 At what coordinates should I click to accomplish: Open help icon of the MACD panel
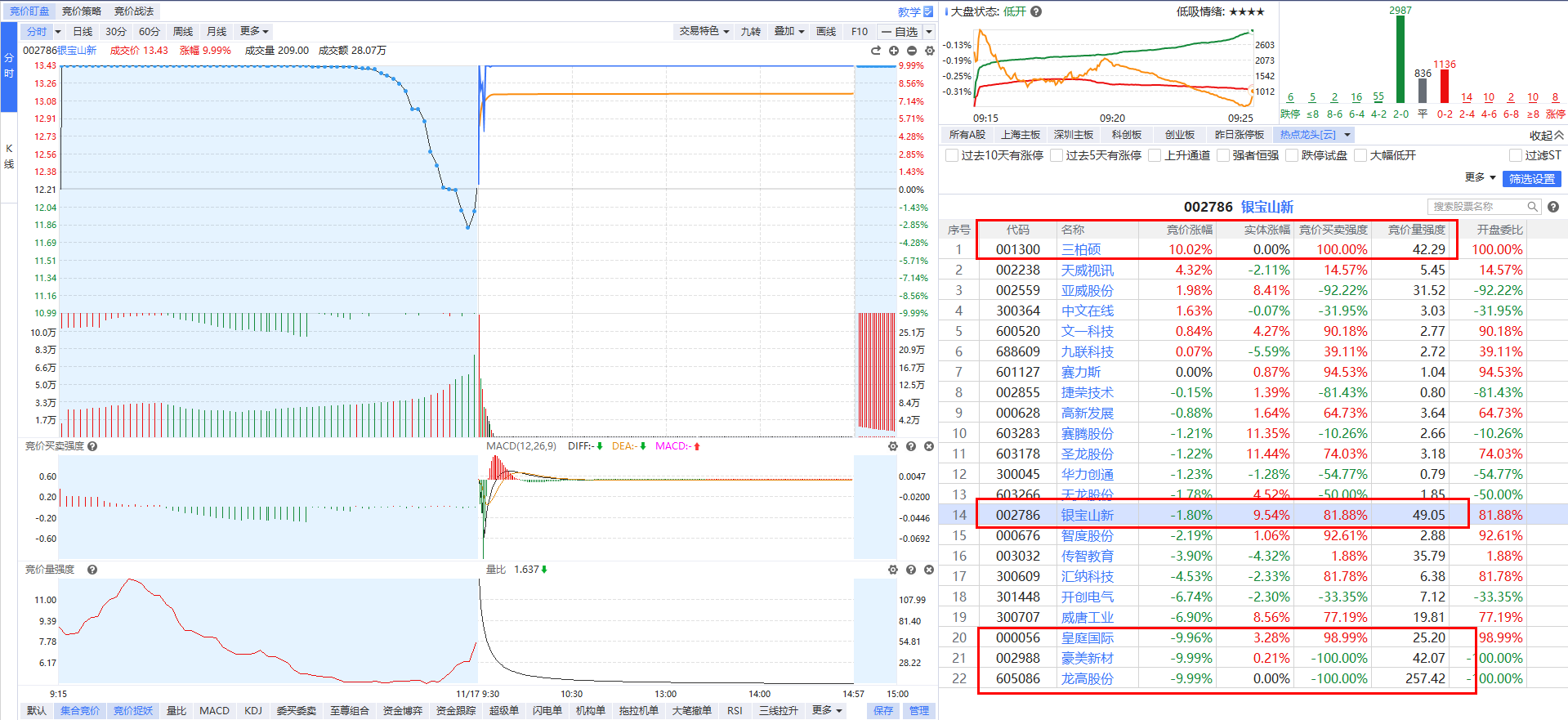pos(911,446)
